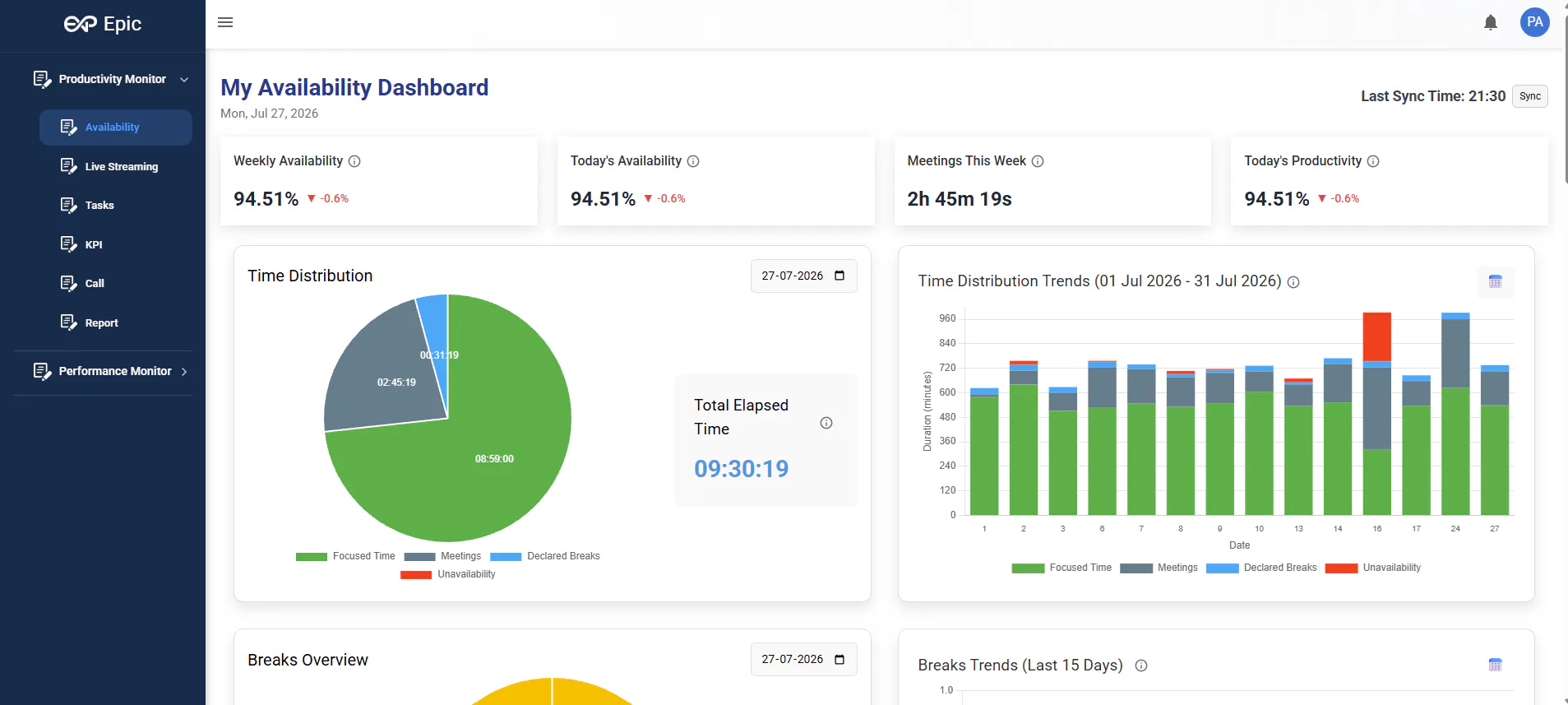Click Time Distribution Trends info icon
Viewport: 1568px width, 705px height.
[x=1293, y=282]
